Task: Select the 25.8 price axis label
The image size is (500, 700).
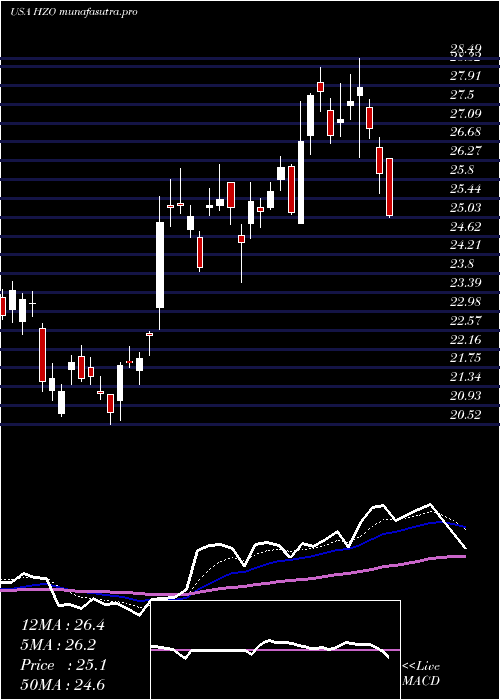Action: [x=462, y=170]
